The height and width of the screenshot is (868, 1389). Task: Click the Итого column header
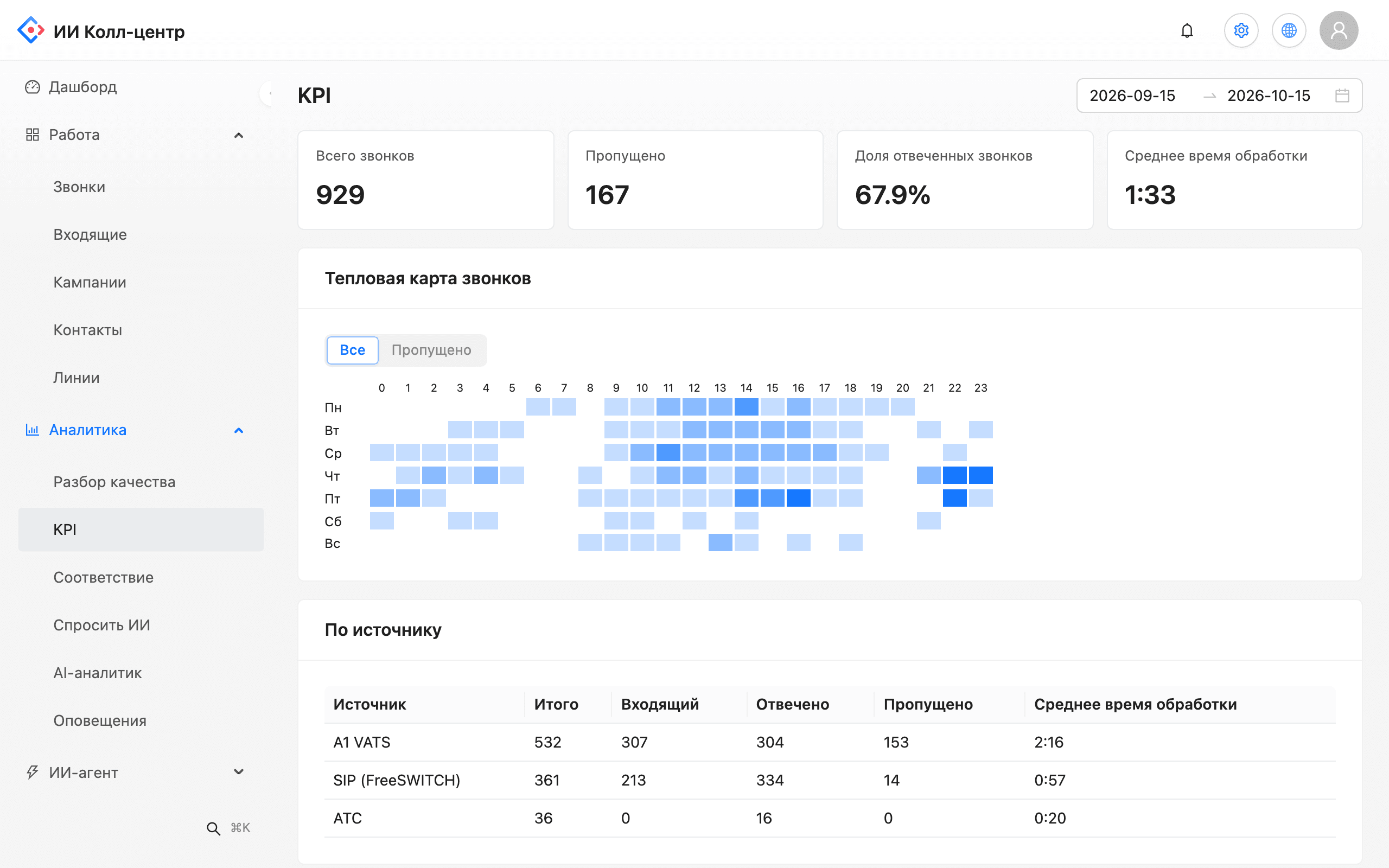[568, 704]
